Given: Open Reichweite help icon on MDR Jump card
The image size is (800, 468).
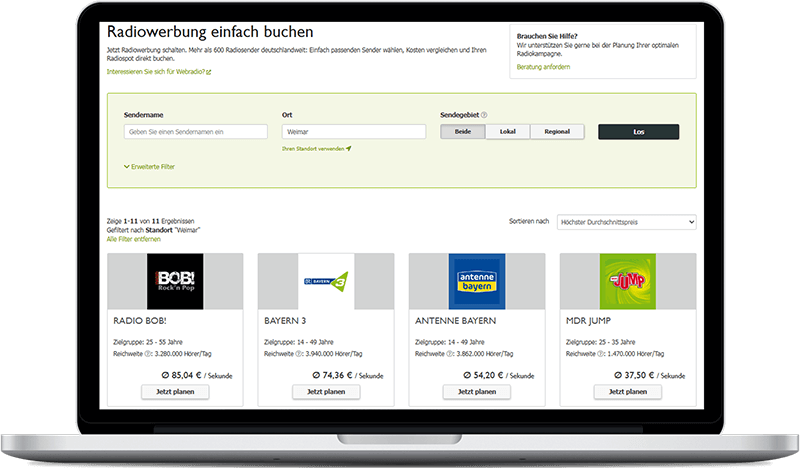Looking at the screenshot, I should pyautogui.click(x=601, y=354).
